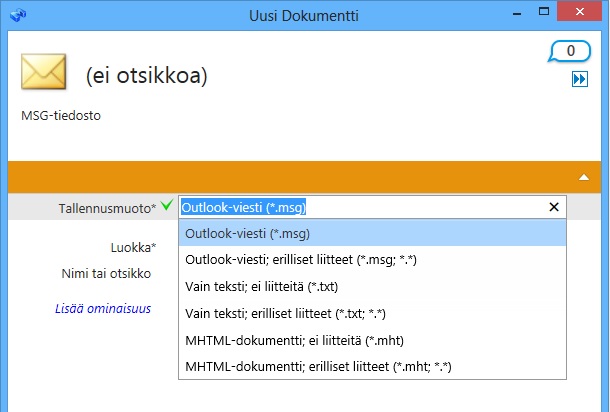610x412 pixels.
Task: Click the blue double-arrow skip icon
Action: click(x=580, y=79)
